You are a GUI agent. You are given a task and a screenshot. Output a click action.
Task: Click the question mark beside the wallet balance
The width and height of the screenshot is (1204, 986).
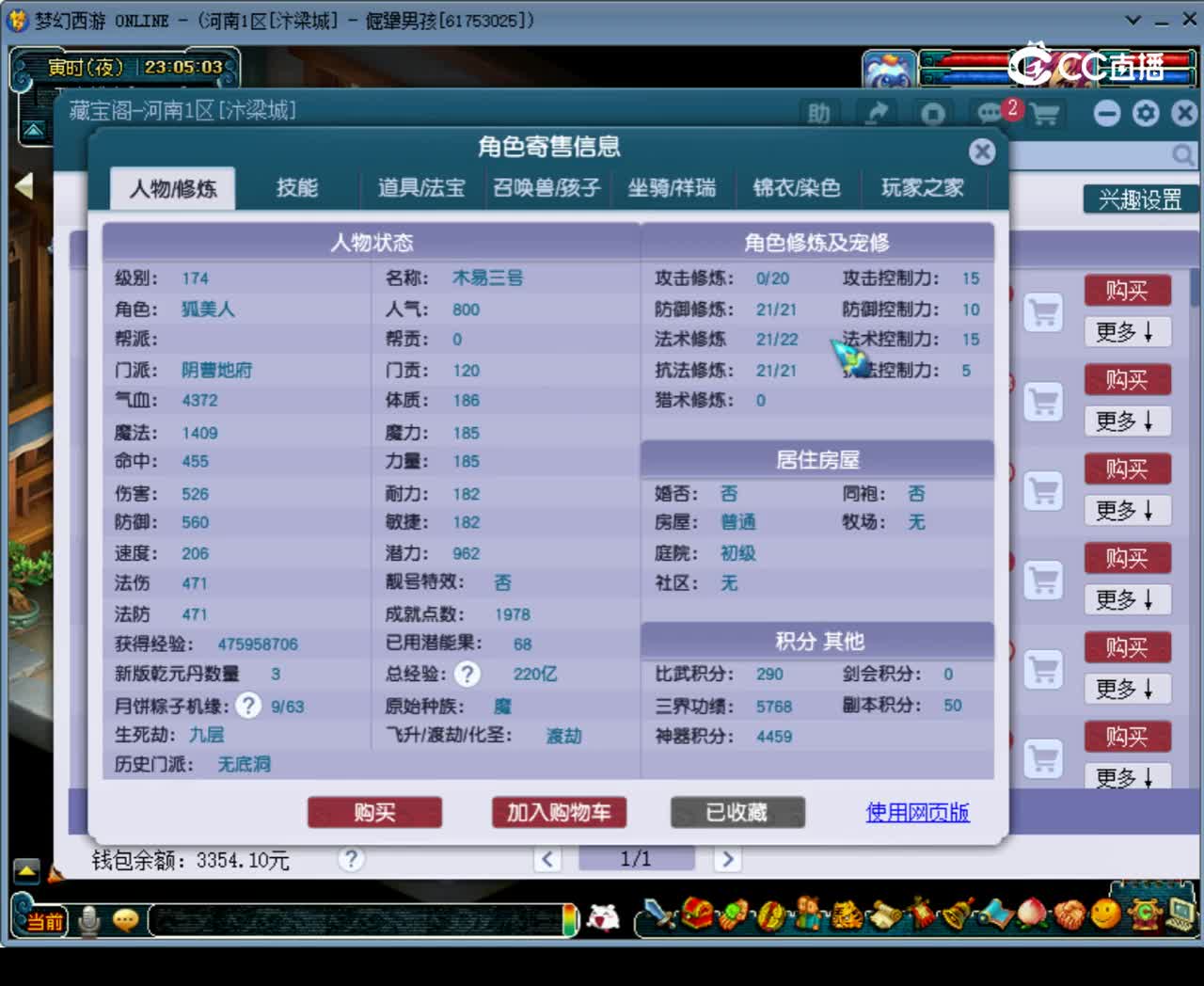(351, 859)
